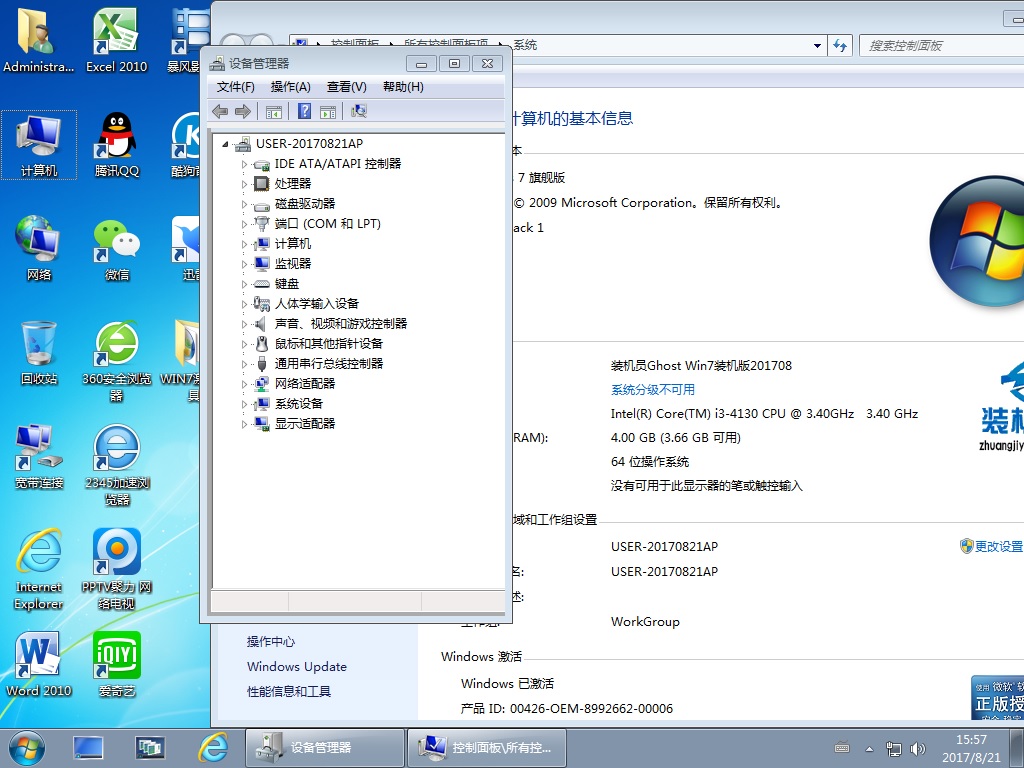The width and height of the screenshot is (1024, 768).
Task: Open the Windows Update link
Action: [297, 667]
